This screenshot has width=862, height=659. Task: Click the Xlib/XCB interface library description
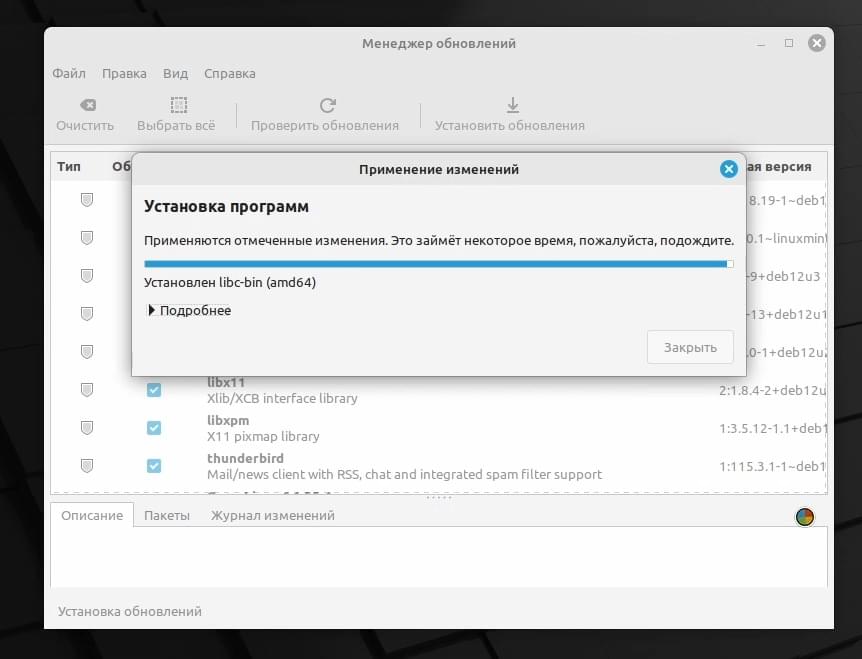(282, 398)
